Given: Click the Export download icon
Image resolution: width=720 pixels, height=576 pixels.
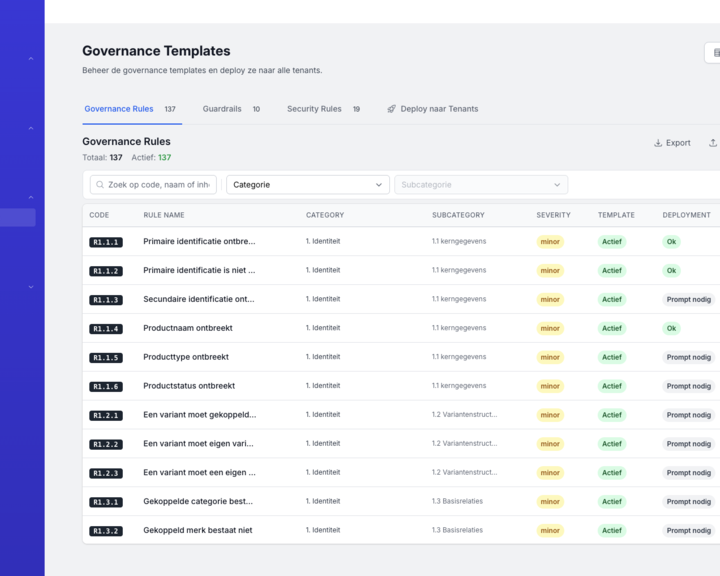Looking at the screenshot, I should [658, 143].
